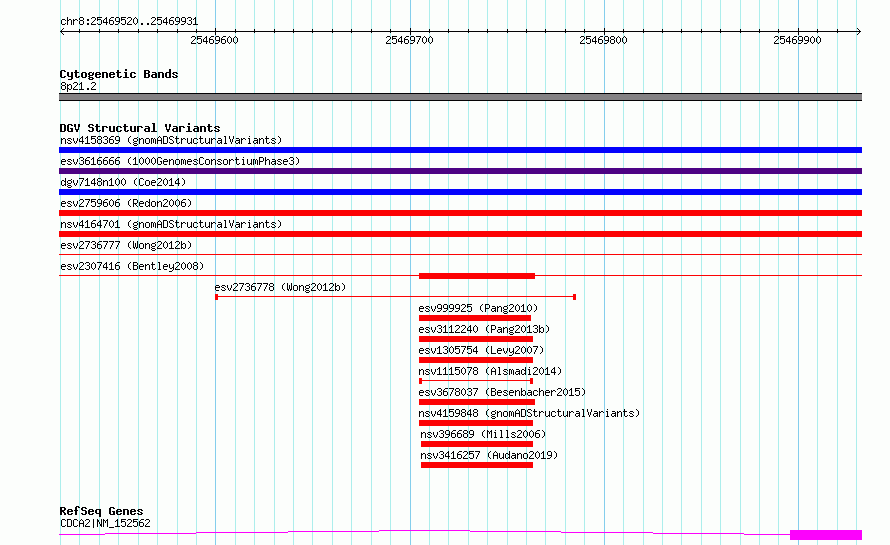890x545 pixels.
Task: Select the red nsv3416257 variant bar
Action: [477, 465]
